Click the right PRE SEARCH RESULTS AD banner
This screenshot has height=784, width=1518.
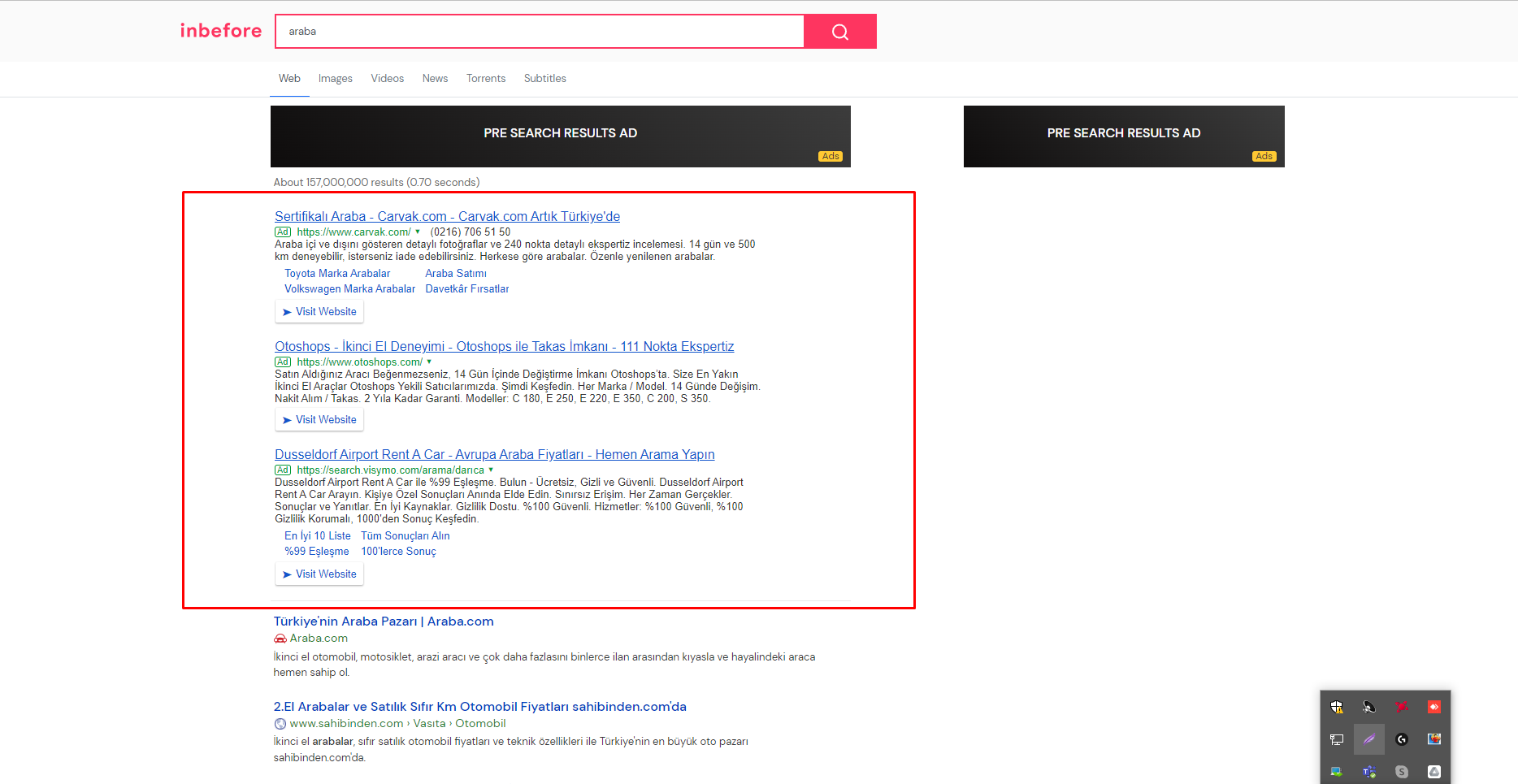(1124, 136)
